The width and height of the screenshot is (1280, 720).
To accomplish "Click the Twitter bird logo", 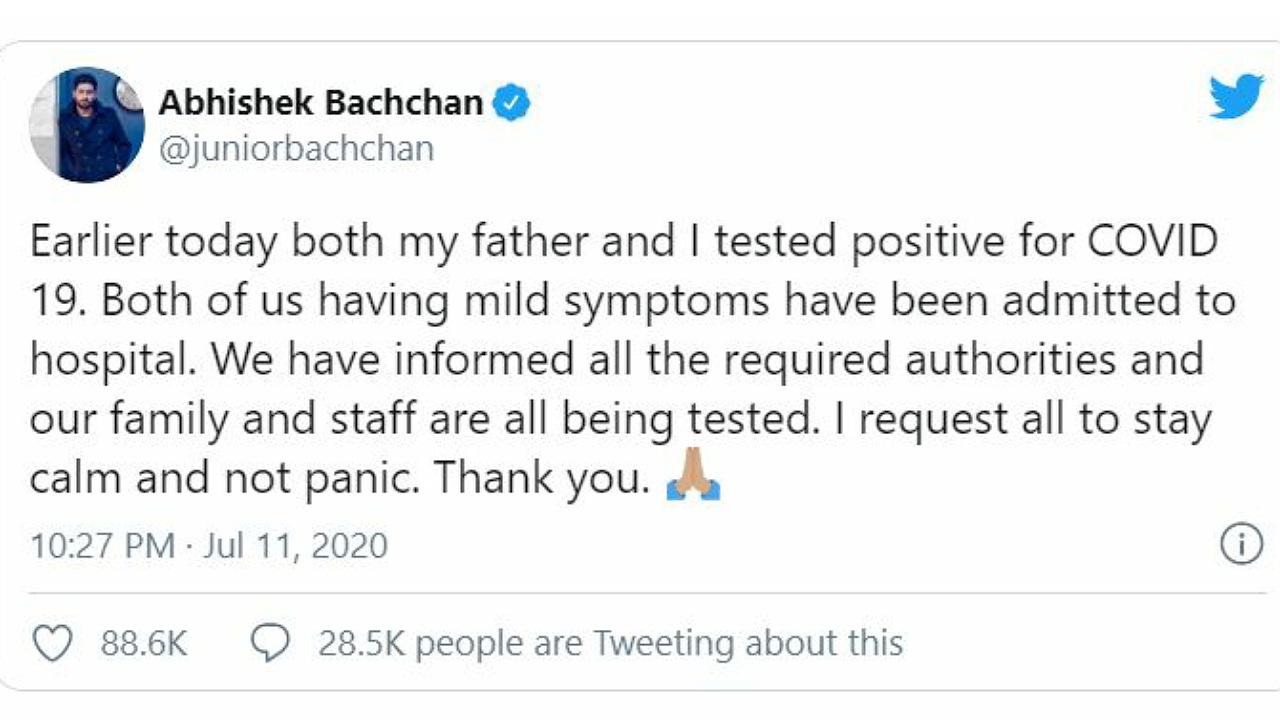I will click(1236, 98).
